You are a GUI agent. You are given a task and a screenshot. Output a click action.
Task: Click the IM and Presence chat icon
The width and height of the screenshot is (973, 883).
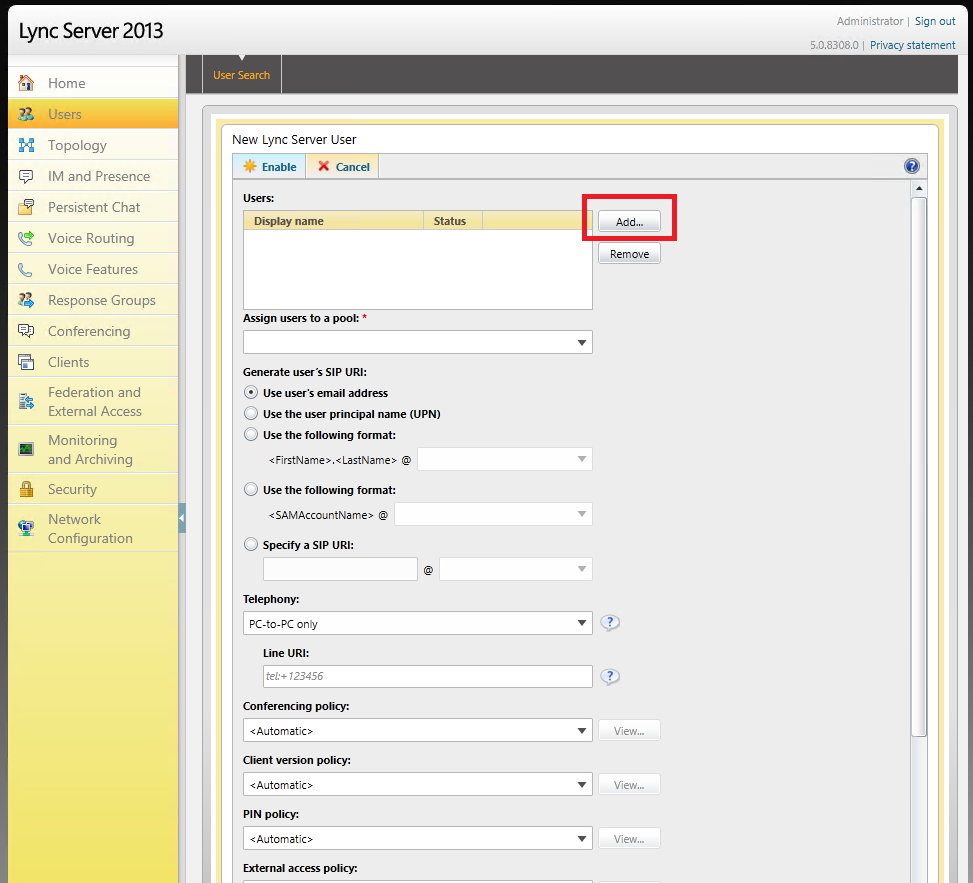(26, 176)
